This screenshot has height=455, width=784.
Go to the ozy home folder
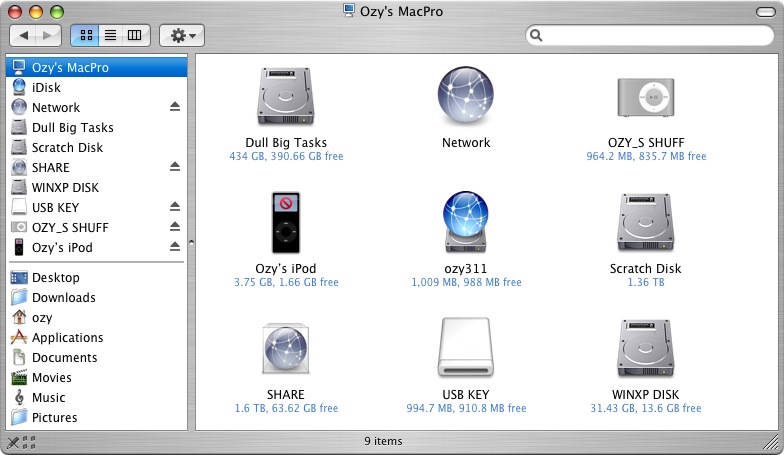point(97,317)
